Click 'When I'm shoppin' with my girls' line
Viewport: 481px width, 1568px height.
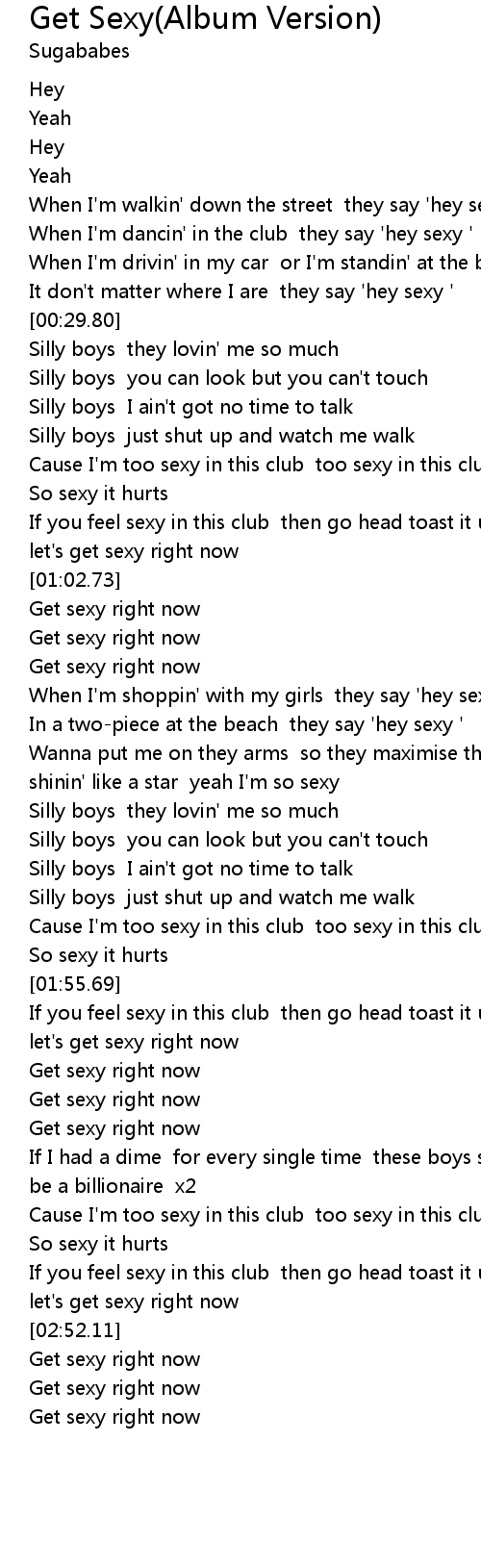point(255,695)
